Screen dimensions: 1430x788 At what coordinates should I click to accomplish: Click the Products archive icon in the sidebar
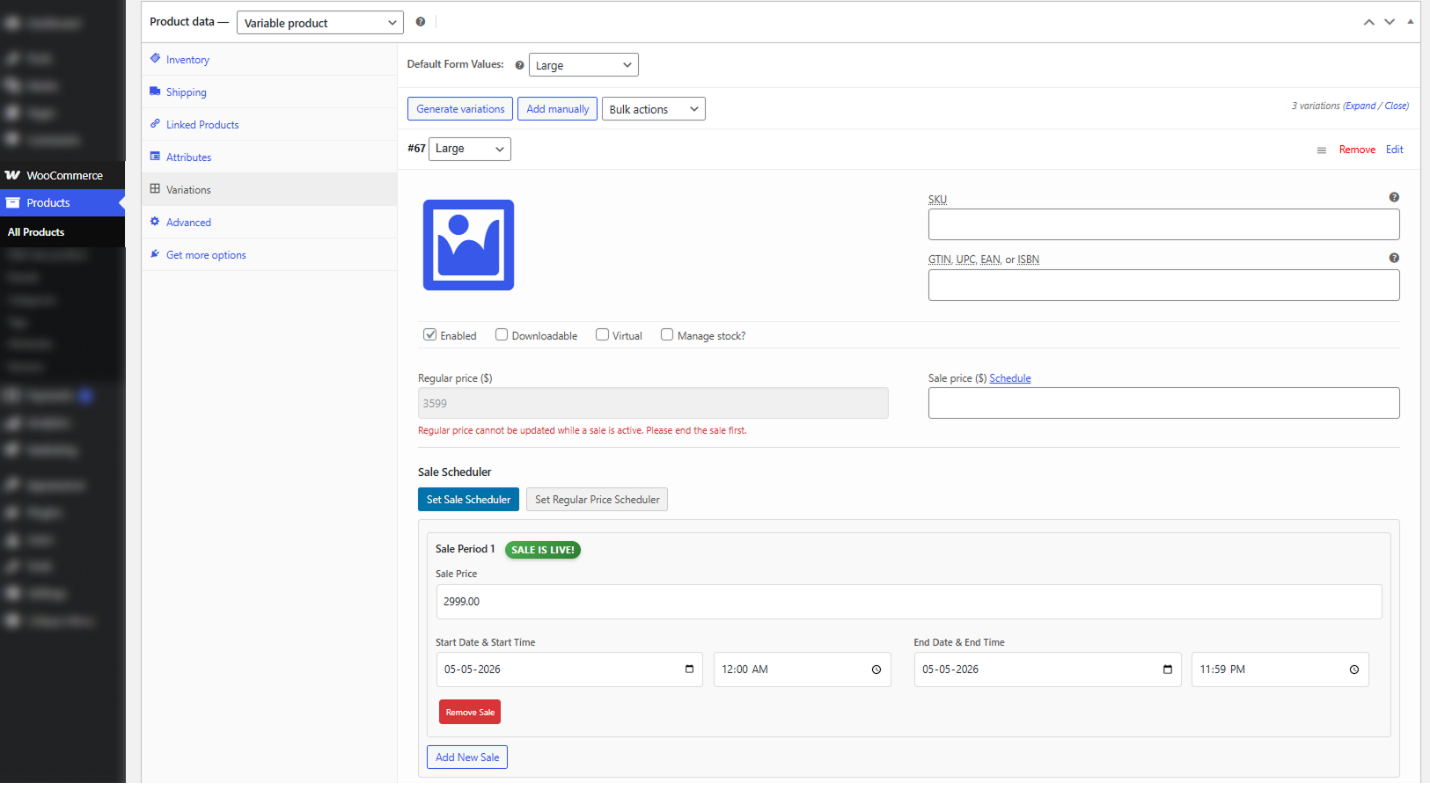(x=12, y=202)
